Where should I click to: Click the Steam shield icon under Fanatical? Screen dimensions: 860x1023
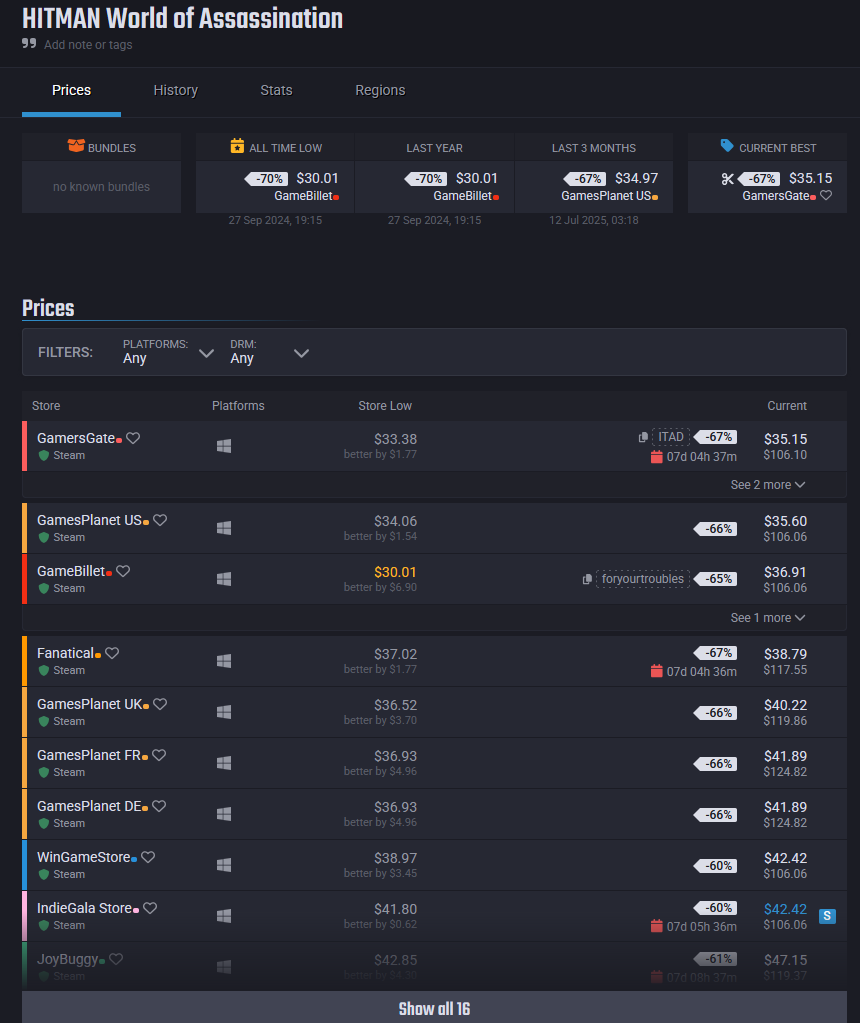(44, 670)
